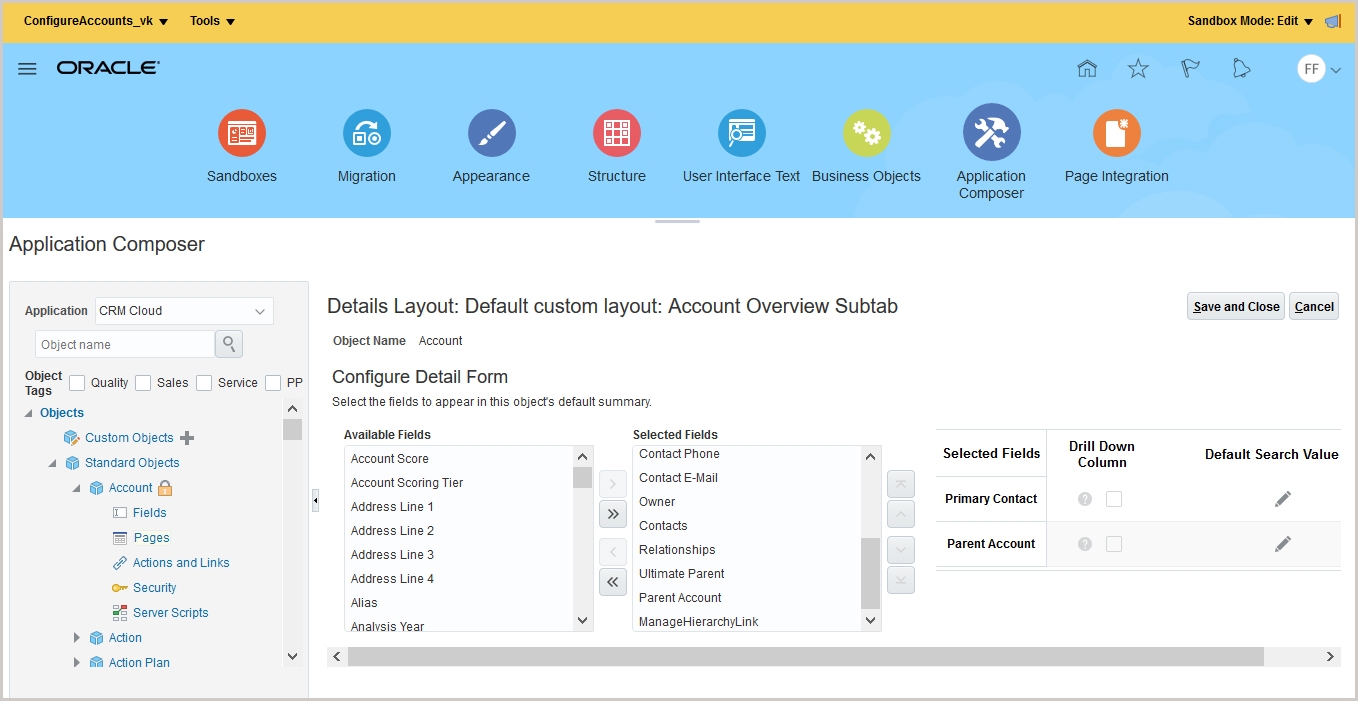Viewport: 1358px width, 701px height.
Task: Enable Drill Down Column for Primary Contact
Action: click(1114, 498)
